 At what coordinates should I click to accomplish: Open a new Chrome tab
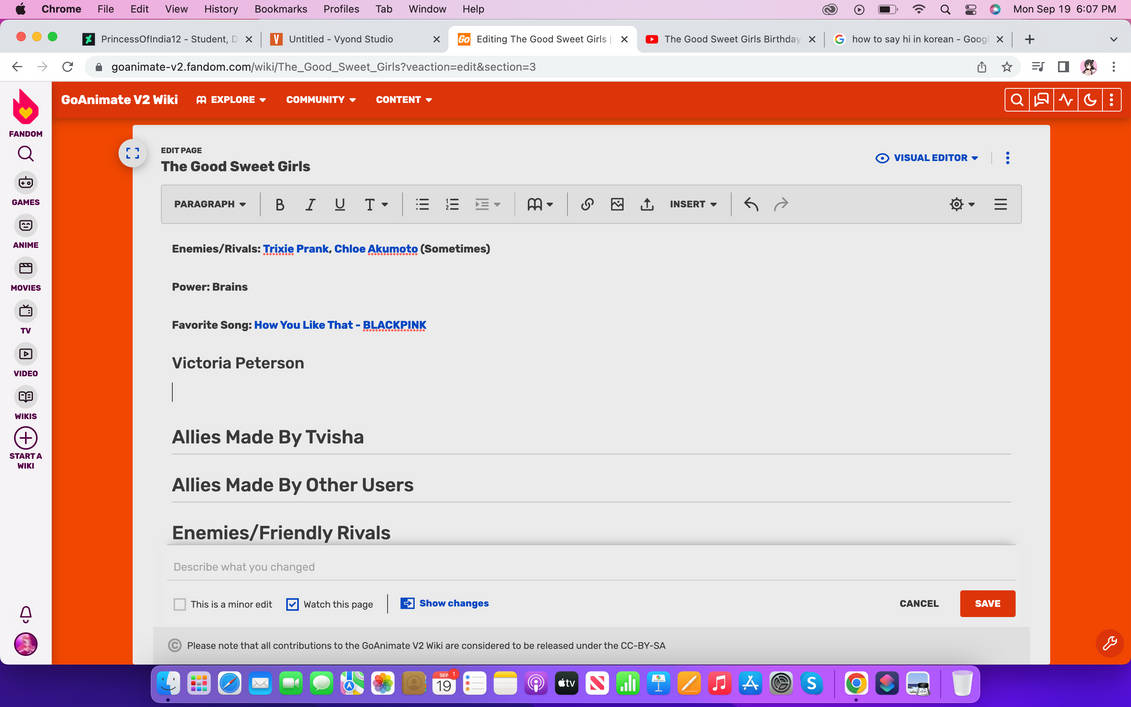tap(1029, 39)
